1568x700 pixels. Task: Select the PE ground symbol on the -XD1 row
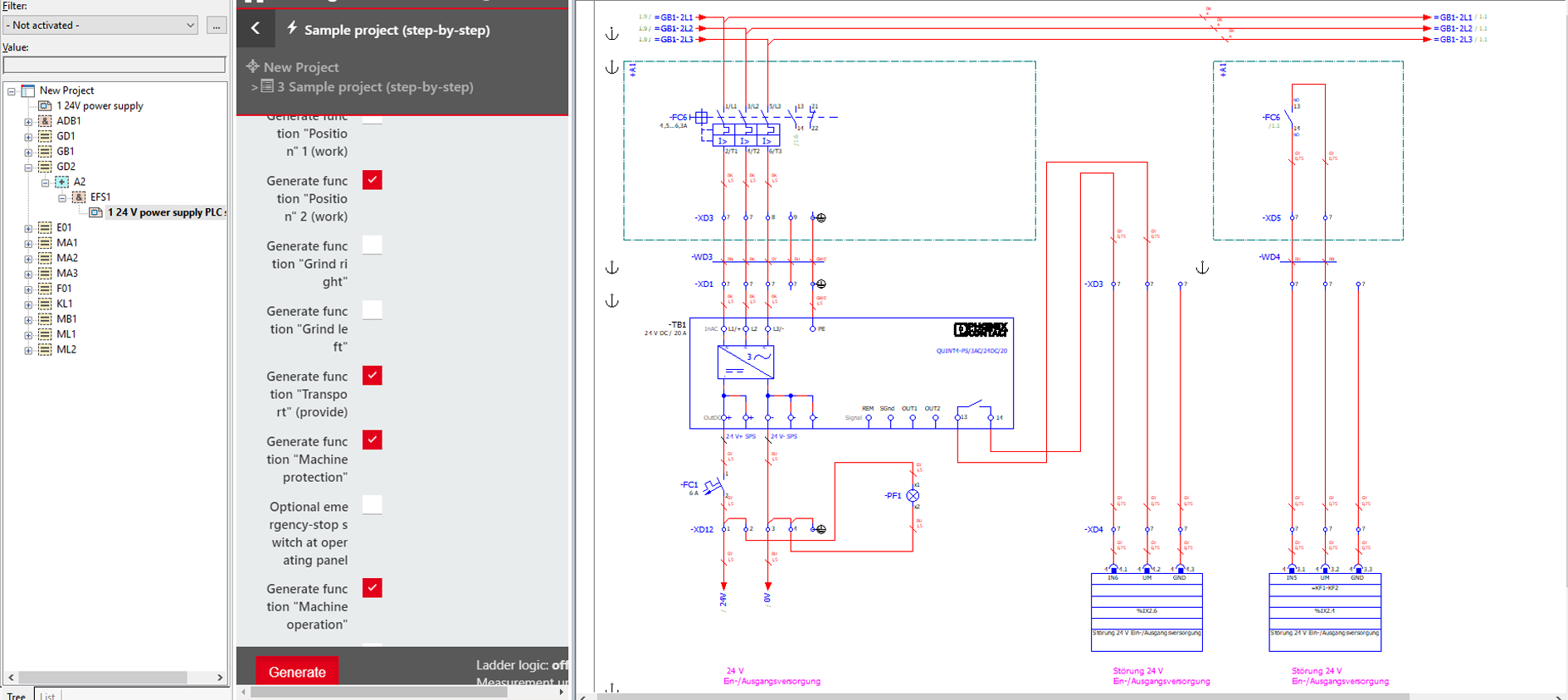click(821, 284)
